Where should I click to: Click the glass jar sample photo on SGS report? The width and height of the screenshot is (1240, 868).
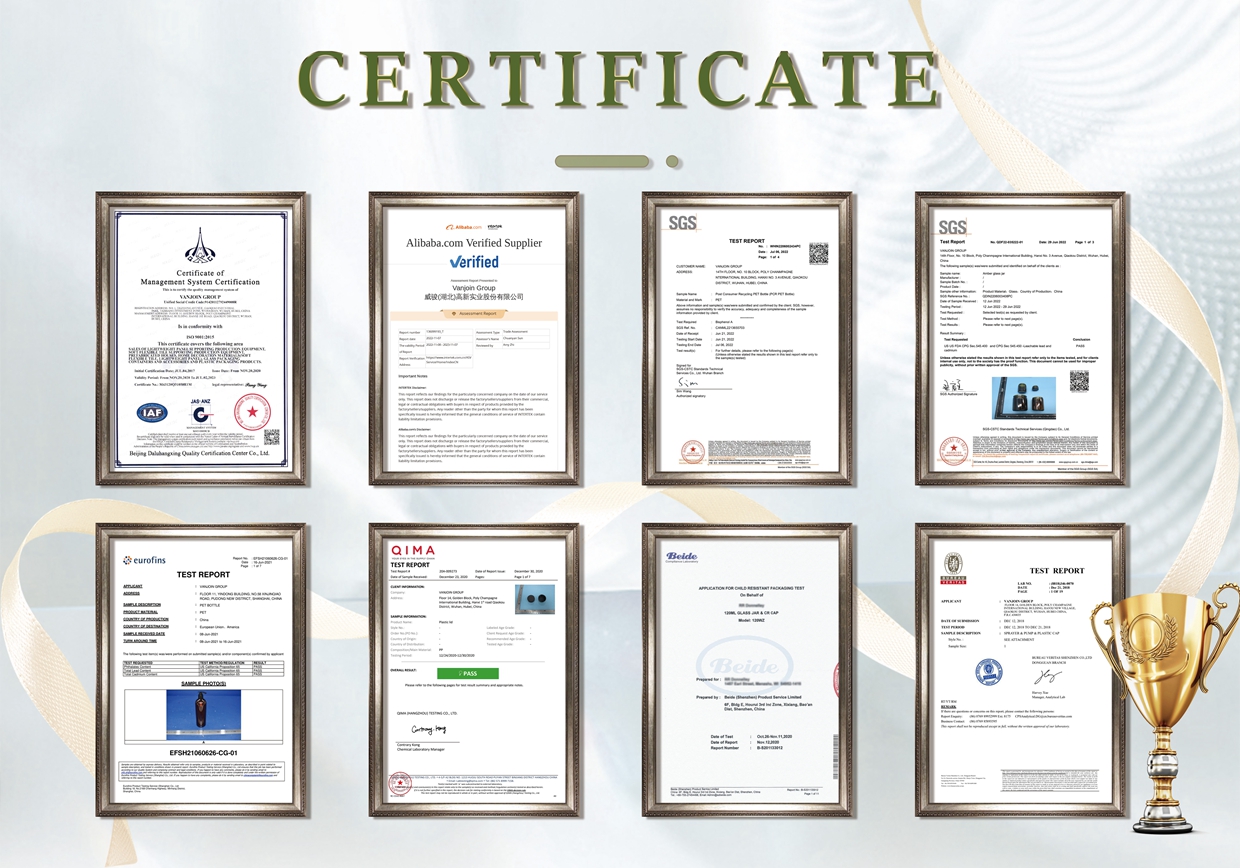(1024, 398)
